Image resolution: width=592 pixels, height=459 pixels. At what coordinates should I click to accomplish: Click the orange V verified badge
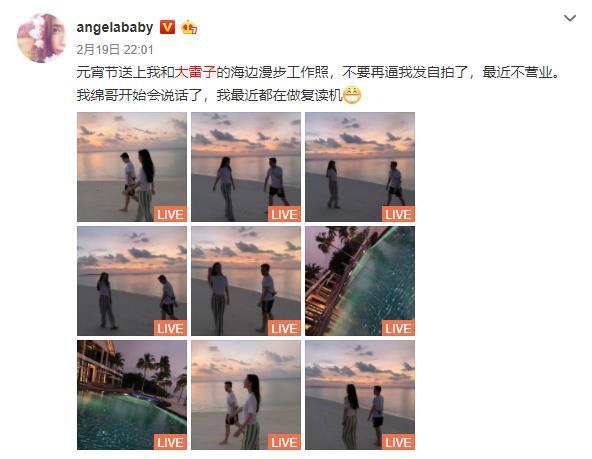click(167, 27)
